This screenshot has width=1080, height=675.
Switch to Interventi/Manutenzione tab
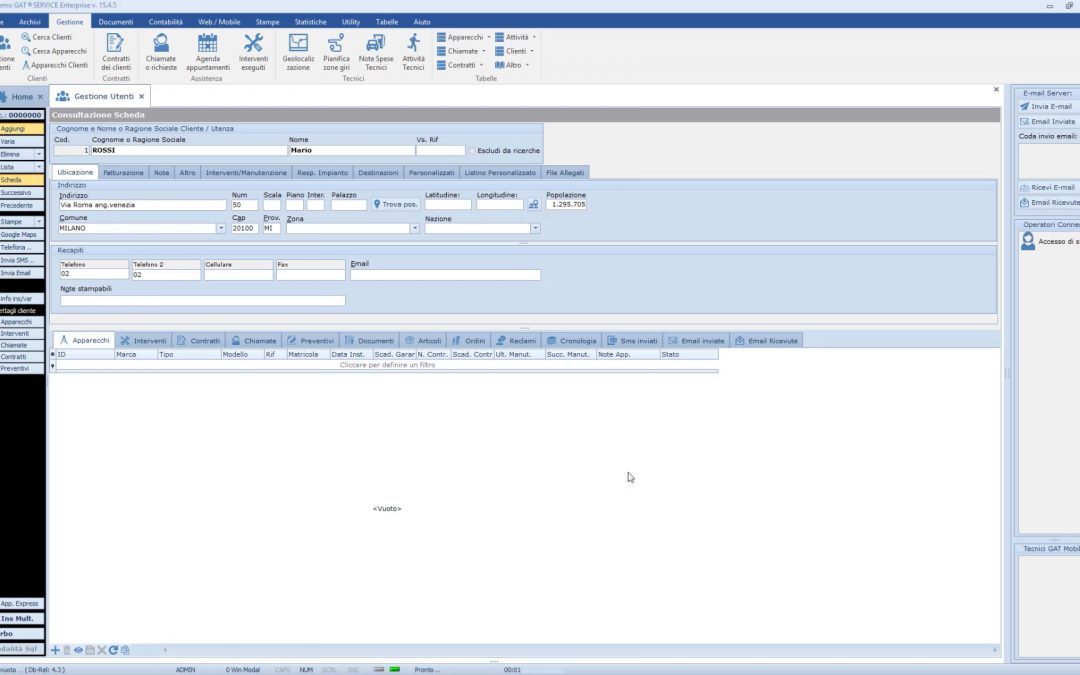(246, 173)
